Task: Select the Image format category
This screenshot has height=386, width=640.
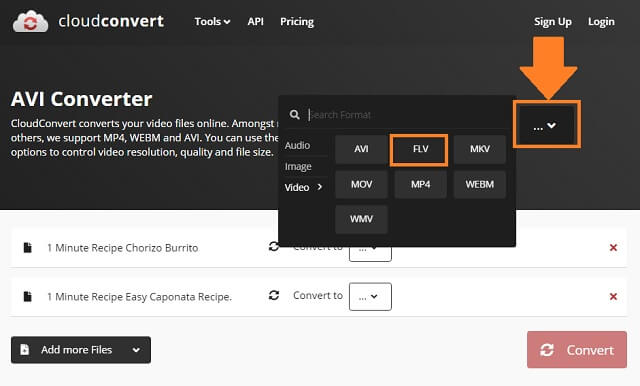Action: (298, 166)
